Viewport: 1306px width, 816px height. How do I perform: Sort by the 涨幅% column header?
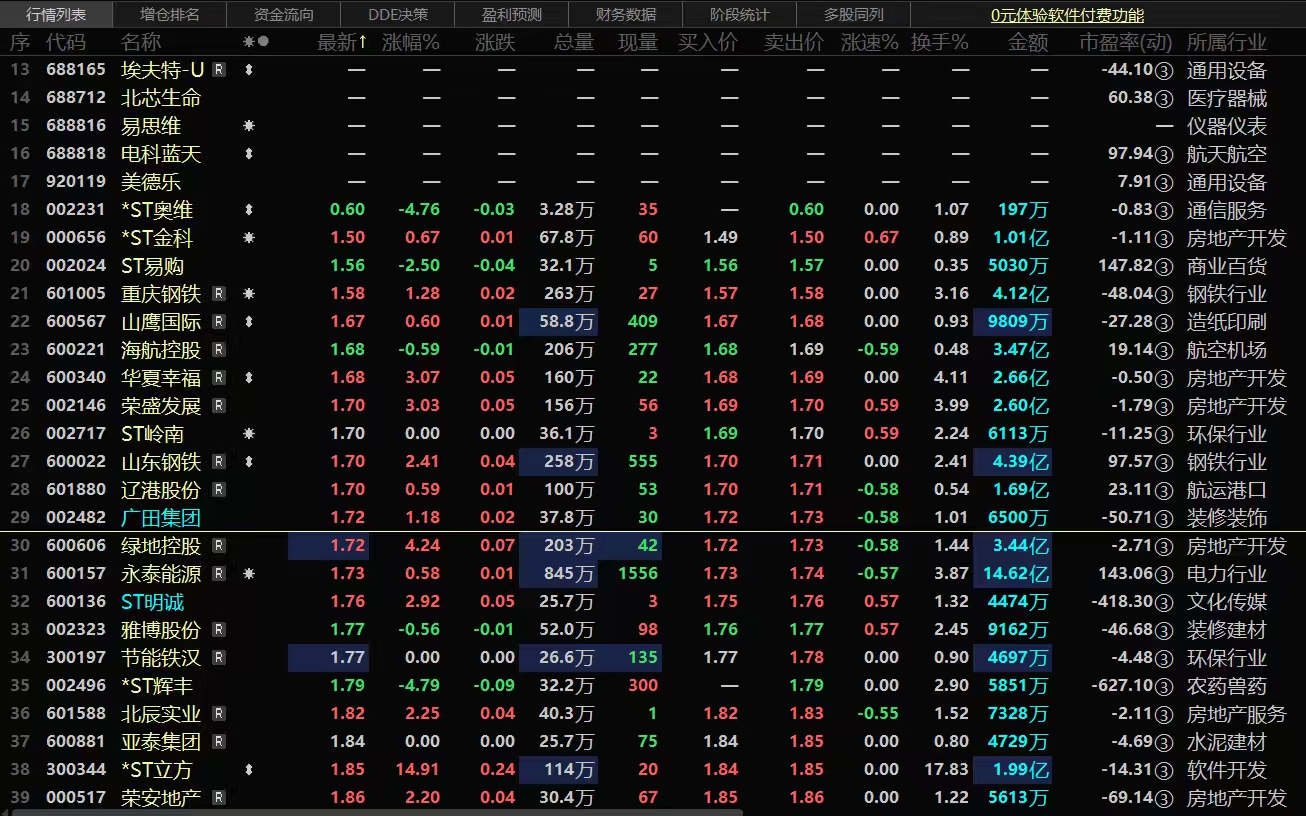411,42
